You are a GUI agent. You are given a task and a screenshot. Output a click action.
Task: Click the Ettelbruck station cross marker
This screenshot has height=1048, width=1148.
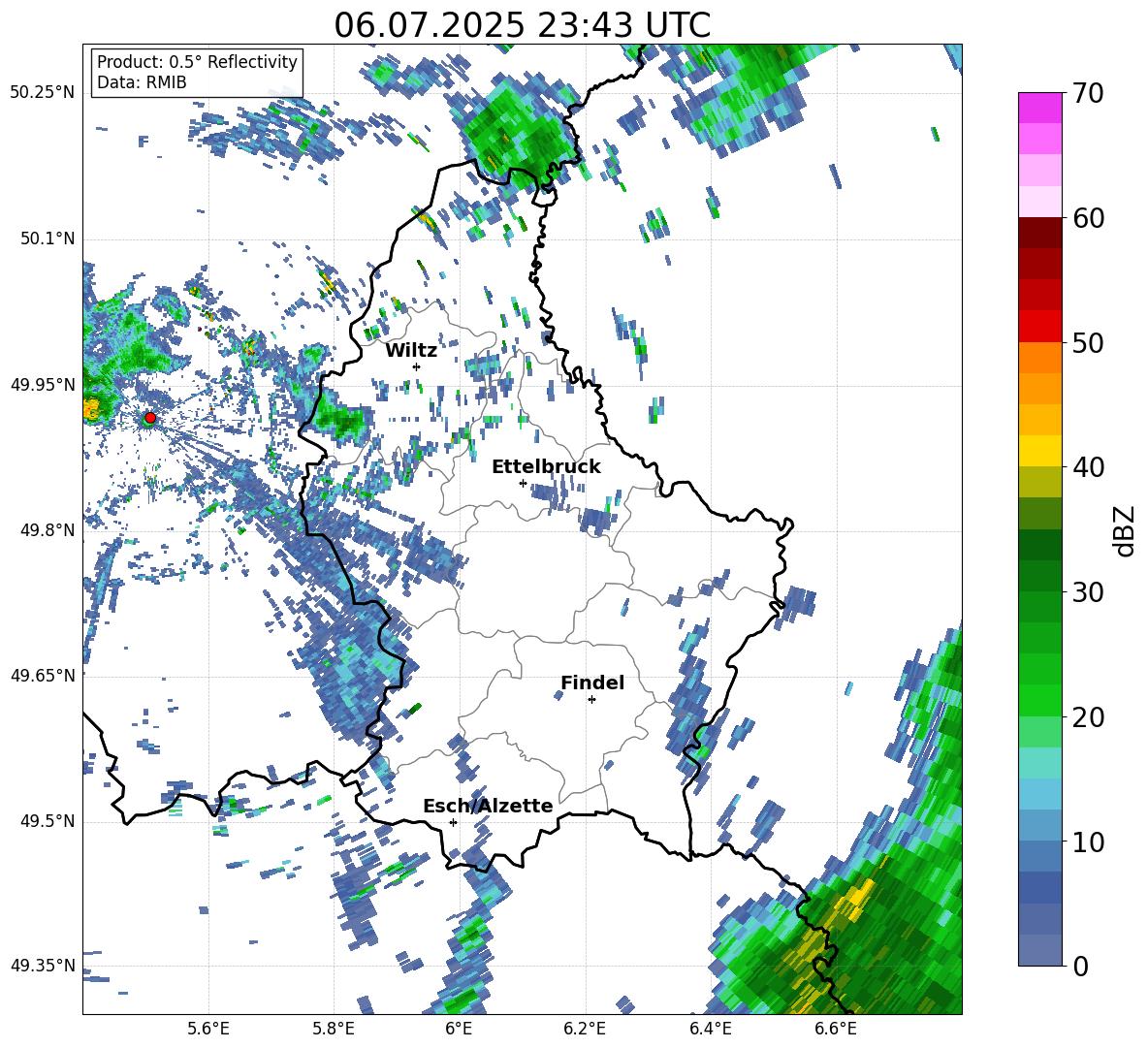523,483
